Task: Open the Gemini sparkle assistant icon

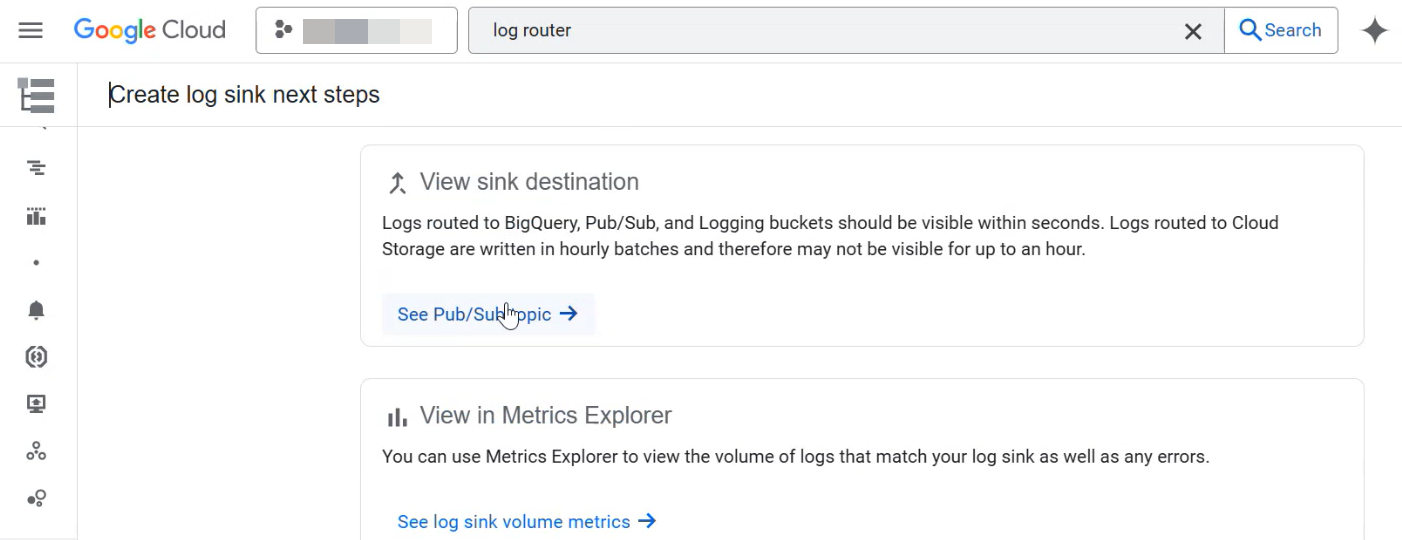Action: (1375, 31)
